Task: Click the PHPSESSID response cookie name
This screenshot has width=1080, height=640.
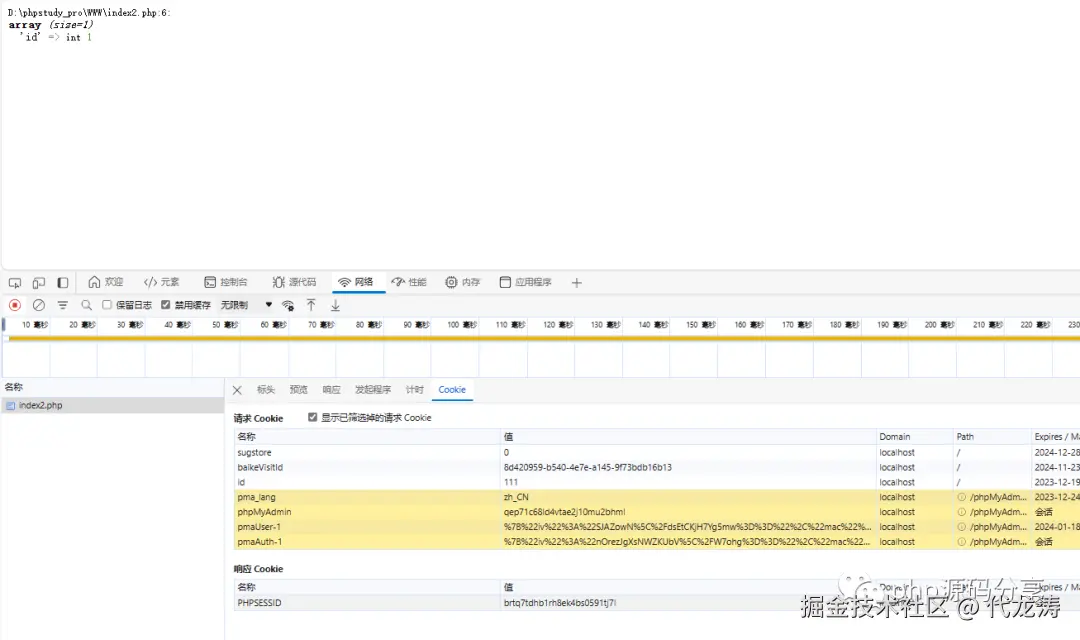Action: click(x=259, y=603)
